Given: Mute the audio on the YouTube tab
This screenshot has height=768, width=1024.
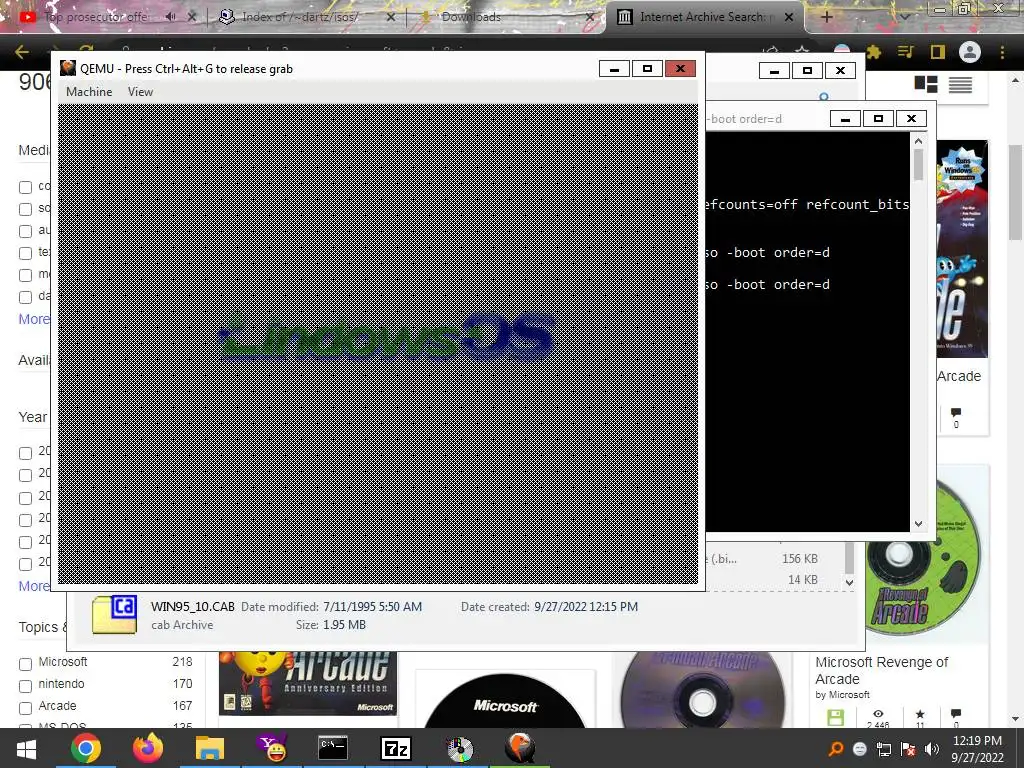Looking at the screenshot, I should click(x=170, y=17).
